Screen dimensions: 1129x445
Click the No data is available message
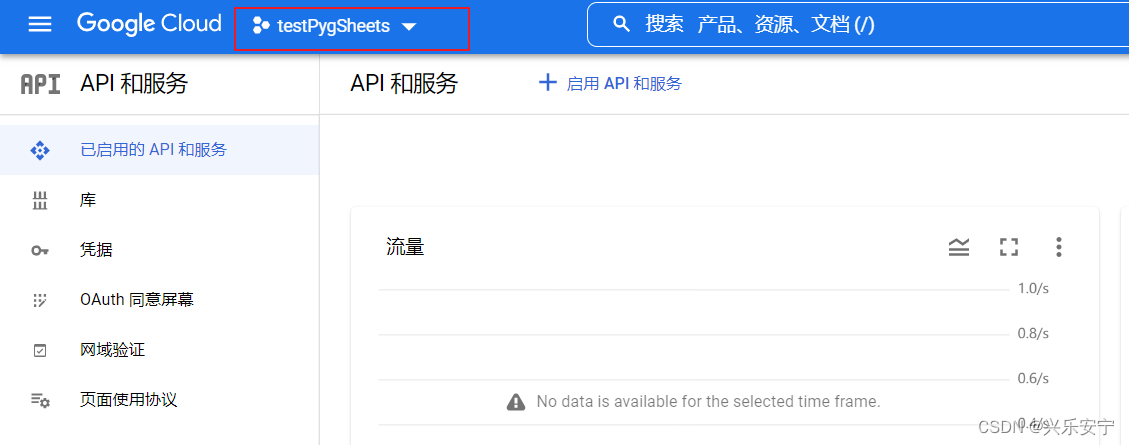point(709,401)
